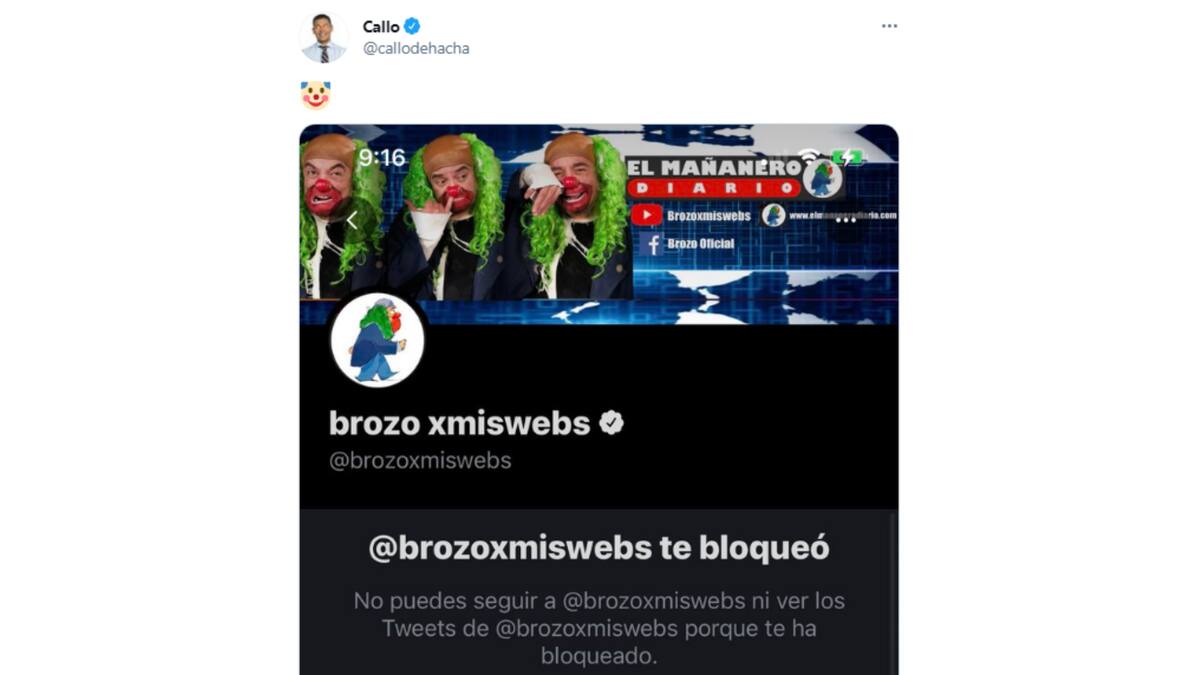This screenshot has height=675, width=1200.
Task: Click the Callo display name
Action: [381, 27]
